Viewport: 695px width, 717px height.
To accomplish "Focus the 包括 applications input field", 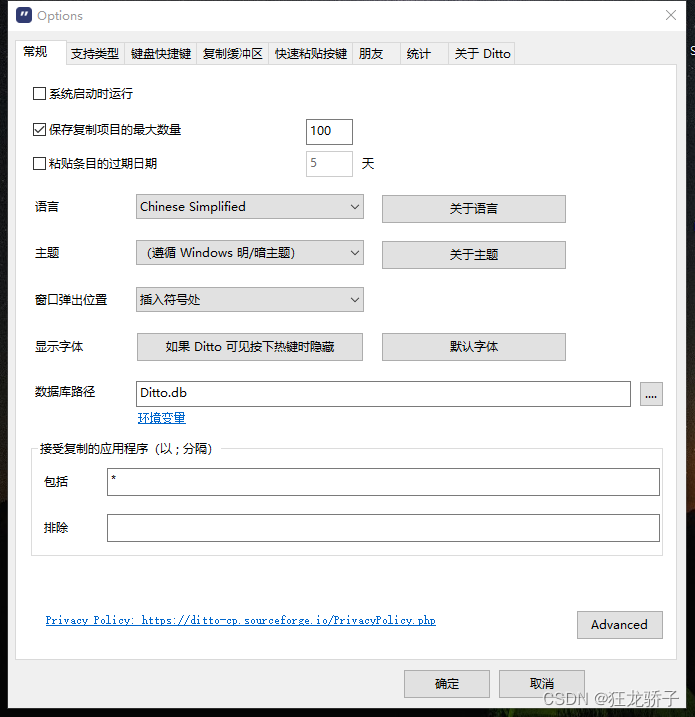I will pos(383,482).
